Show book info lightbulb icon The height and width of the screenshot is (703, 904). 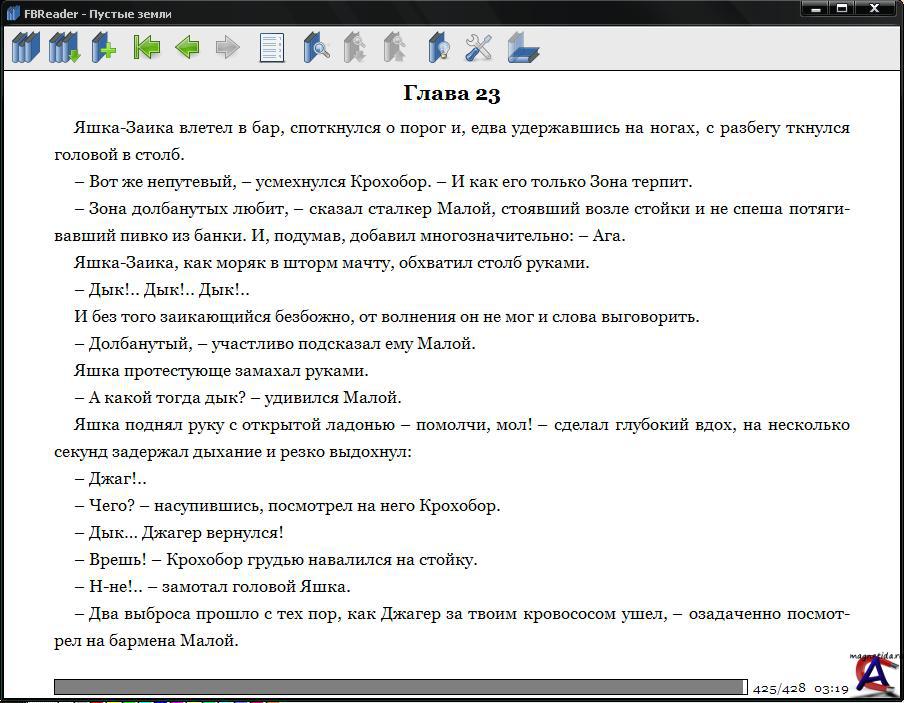[x=438, y=47]
